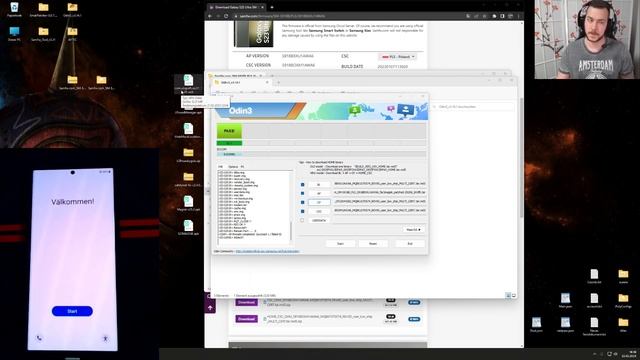Open the CSC region dropdown on the webpage

click(398, 57)
